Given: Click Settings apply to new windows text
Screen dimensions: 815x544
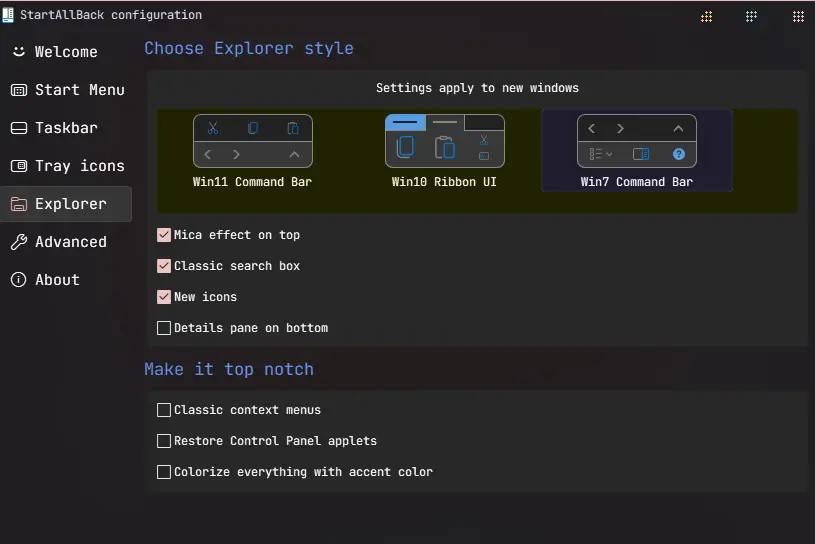Looking at the screenshot, I should point(477,88).
